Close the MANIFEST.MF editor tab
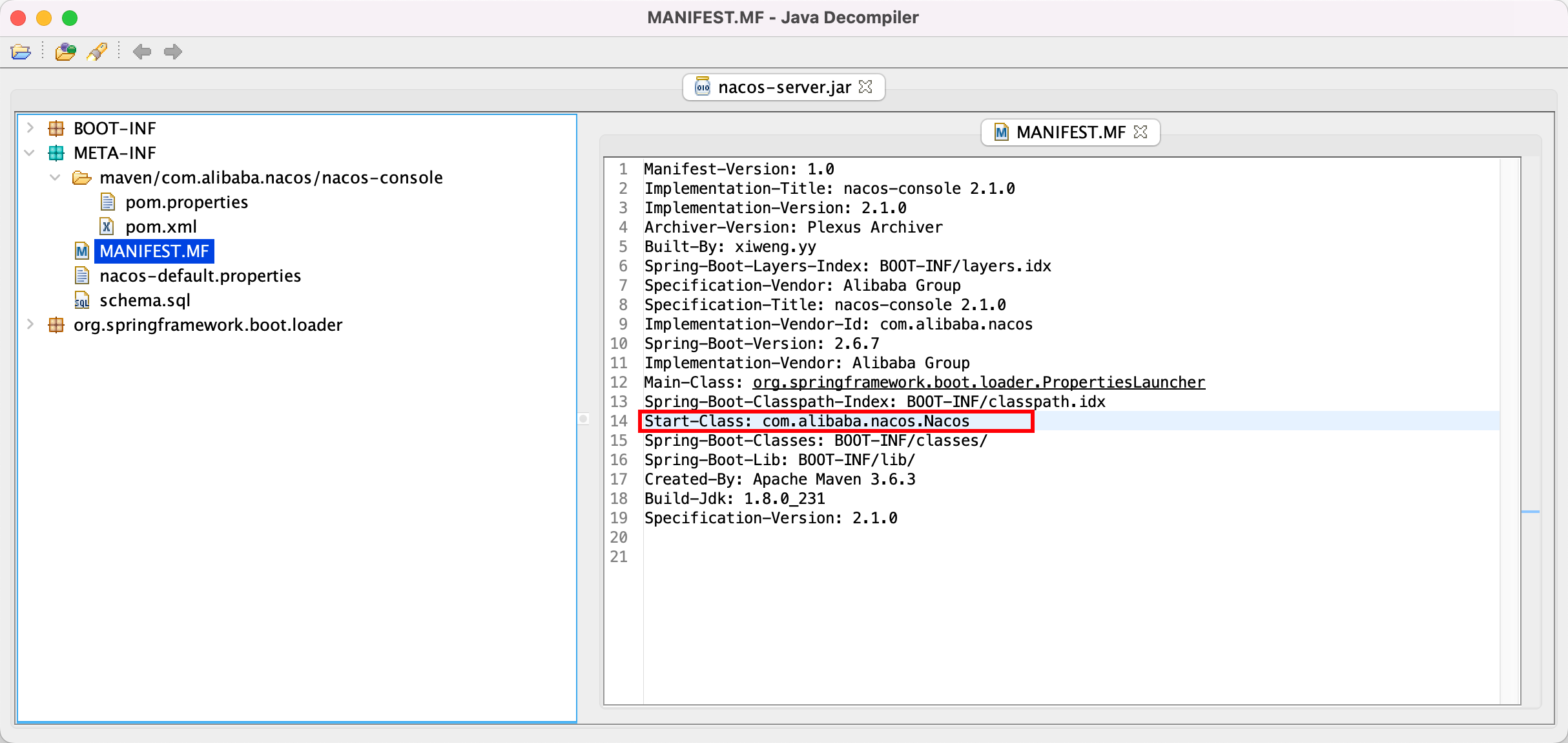This screenshot has width=1568, height=743. (1141, 132)
